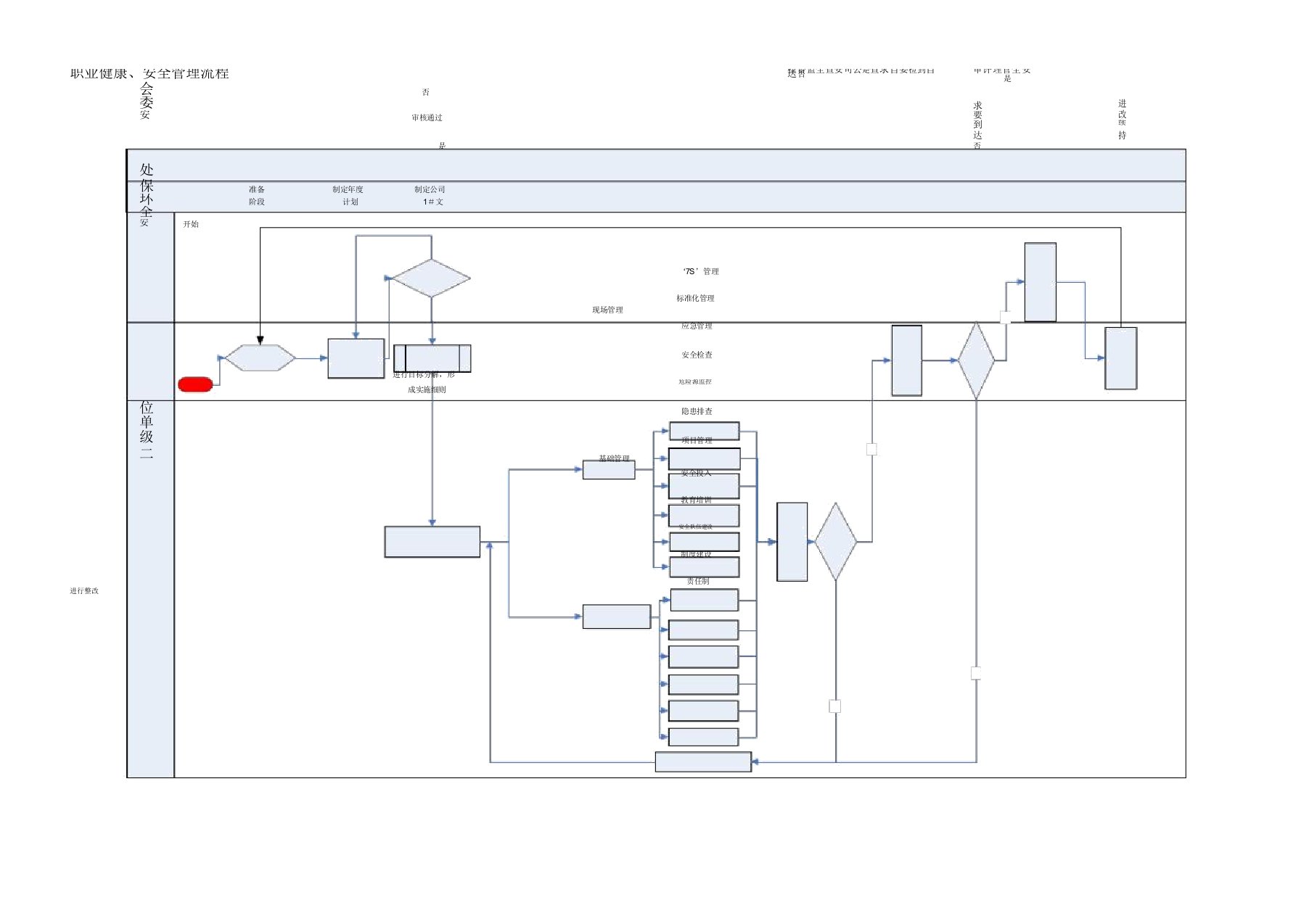Select the 审核通过 label
The width and height of the screenshot is (1309, 924).
pos(427,117)
